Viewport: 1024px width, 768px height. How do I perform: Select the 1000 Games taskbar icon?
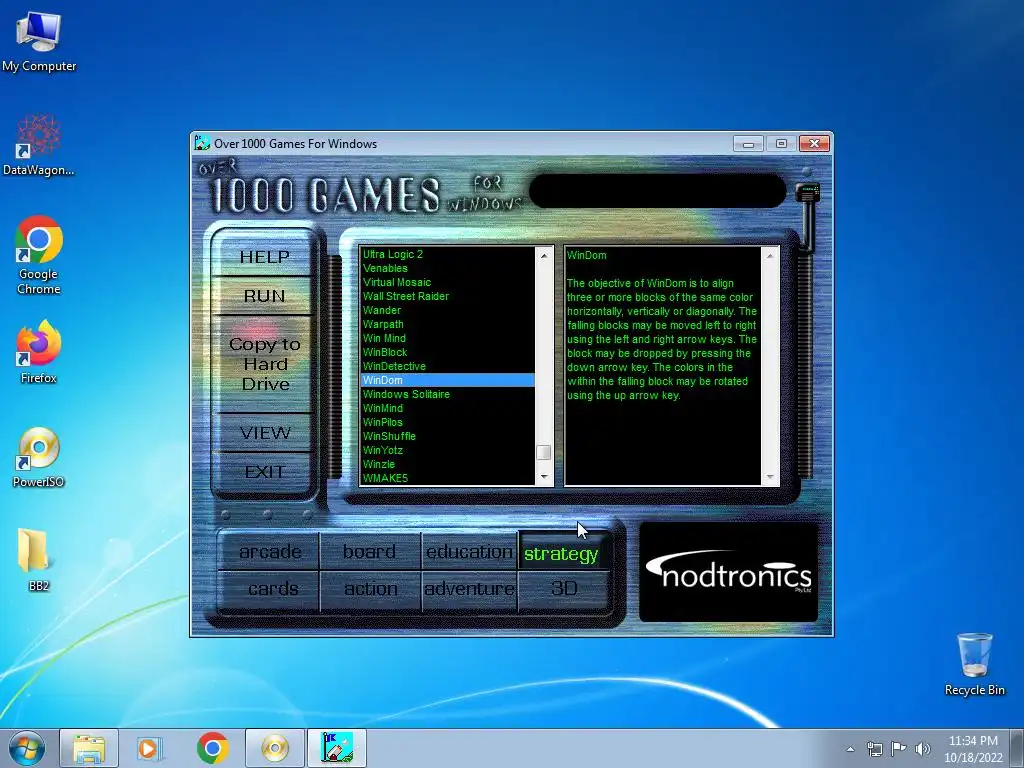point(337,748)
